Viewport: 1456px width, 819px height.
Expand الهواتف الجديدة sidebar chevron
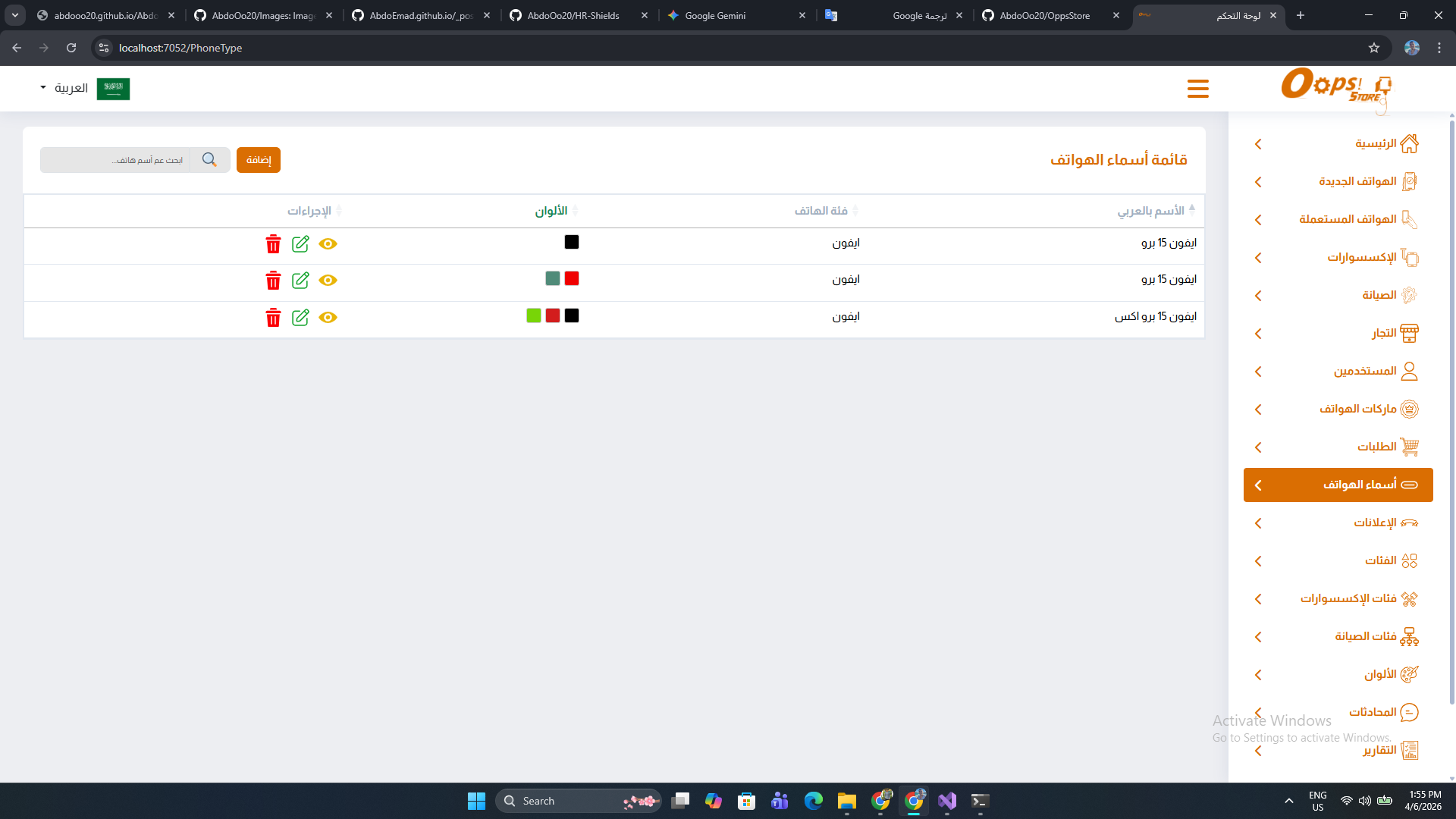point(1258,182)
